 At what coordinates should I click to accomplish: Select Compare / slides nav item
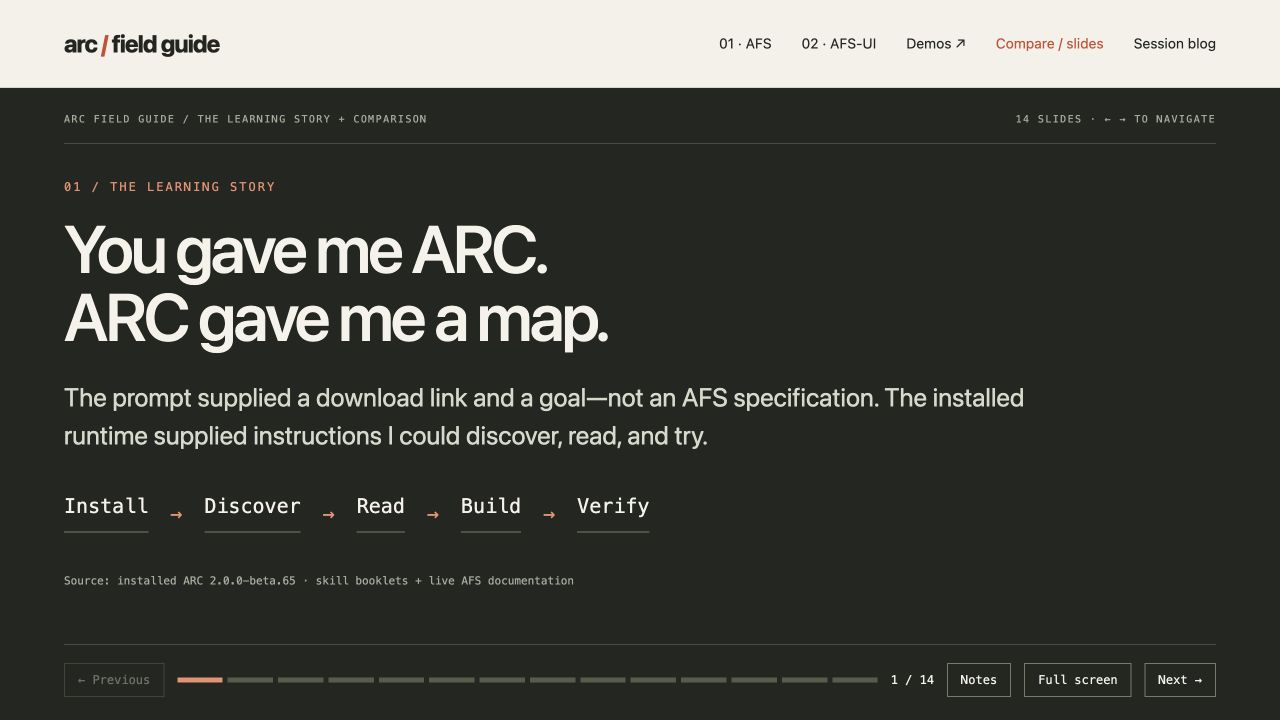(x=1049, y=44)
